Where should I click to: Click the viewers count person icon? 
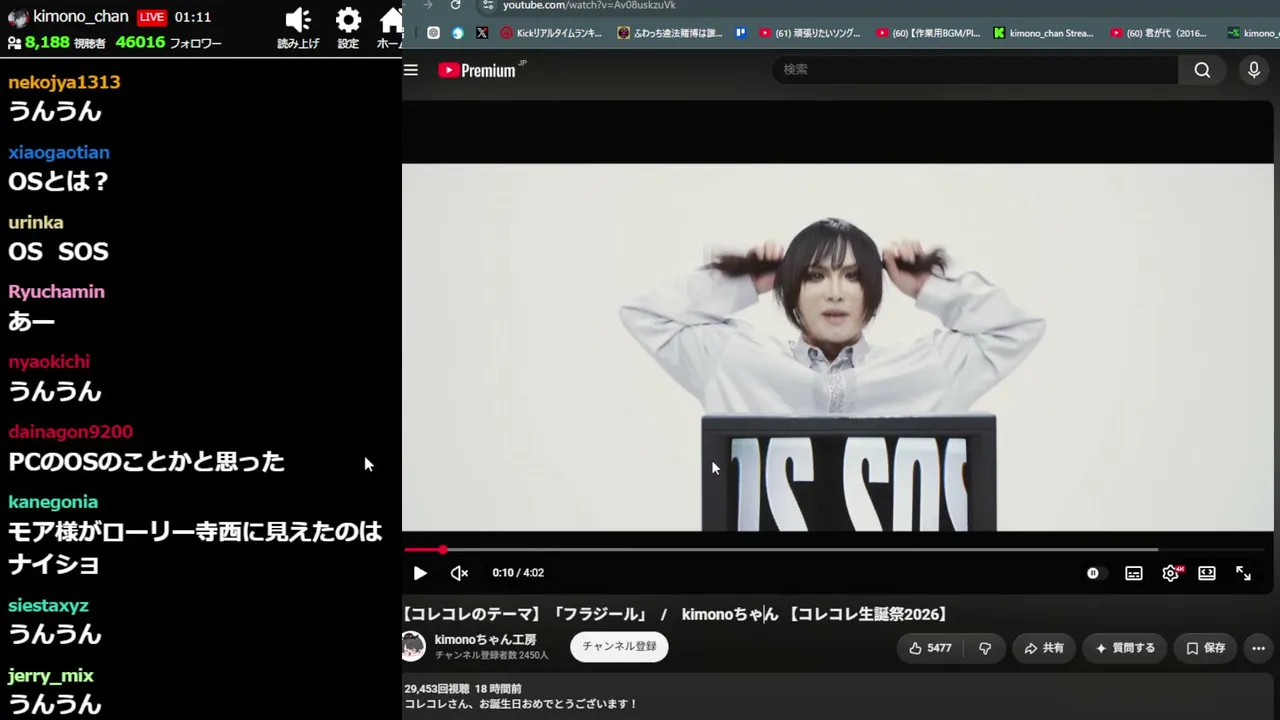click(x=14, y=43)
